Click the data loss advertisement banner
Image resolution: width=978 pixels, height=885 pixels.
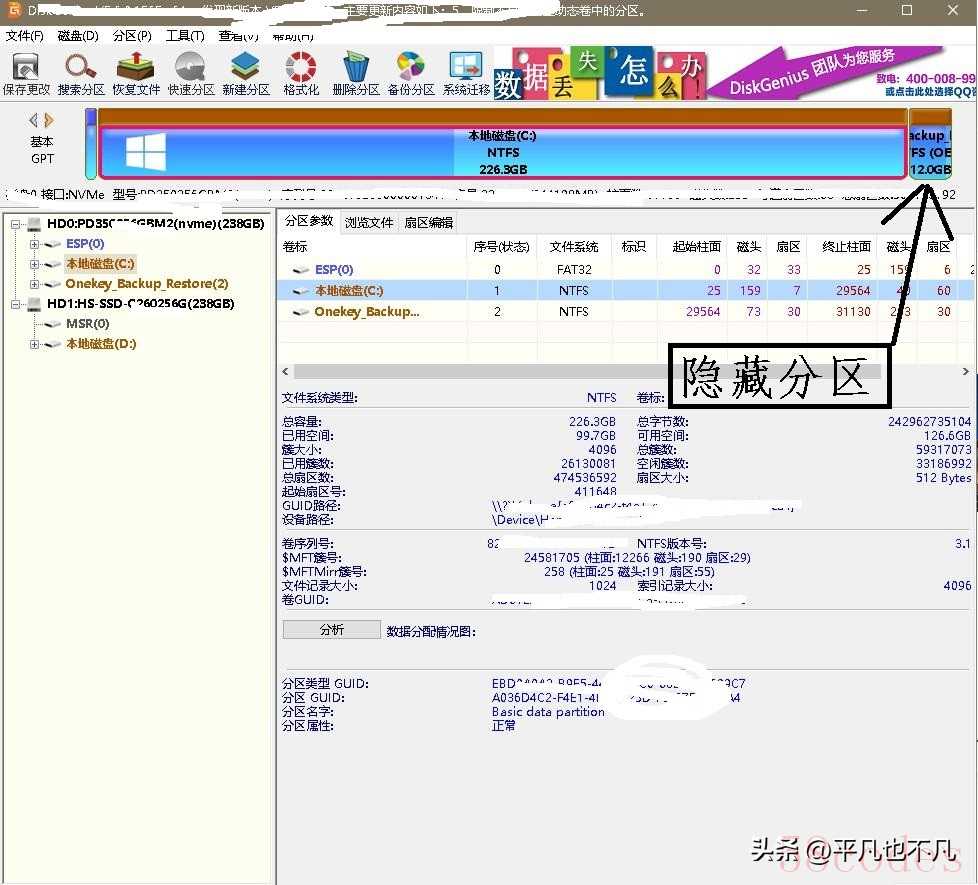[x=599, y=73]
